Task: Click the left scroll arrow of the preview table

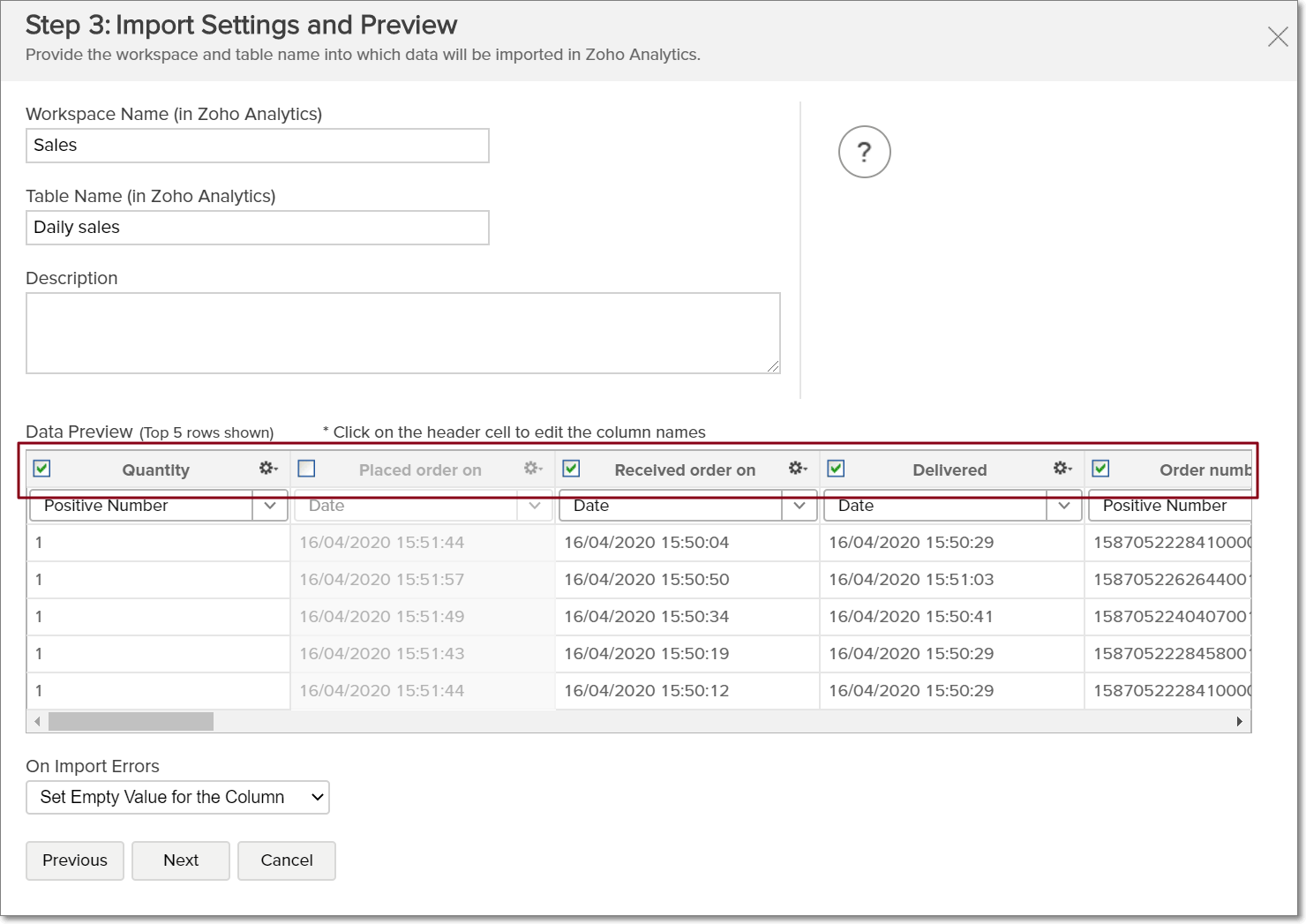Action: [x=37, y=721]
